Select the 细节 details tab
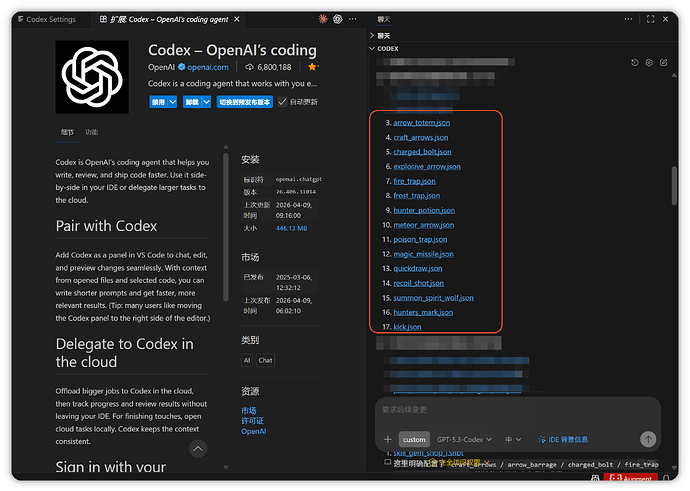 pyautogui.click(x=67, y=132)
